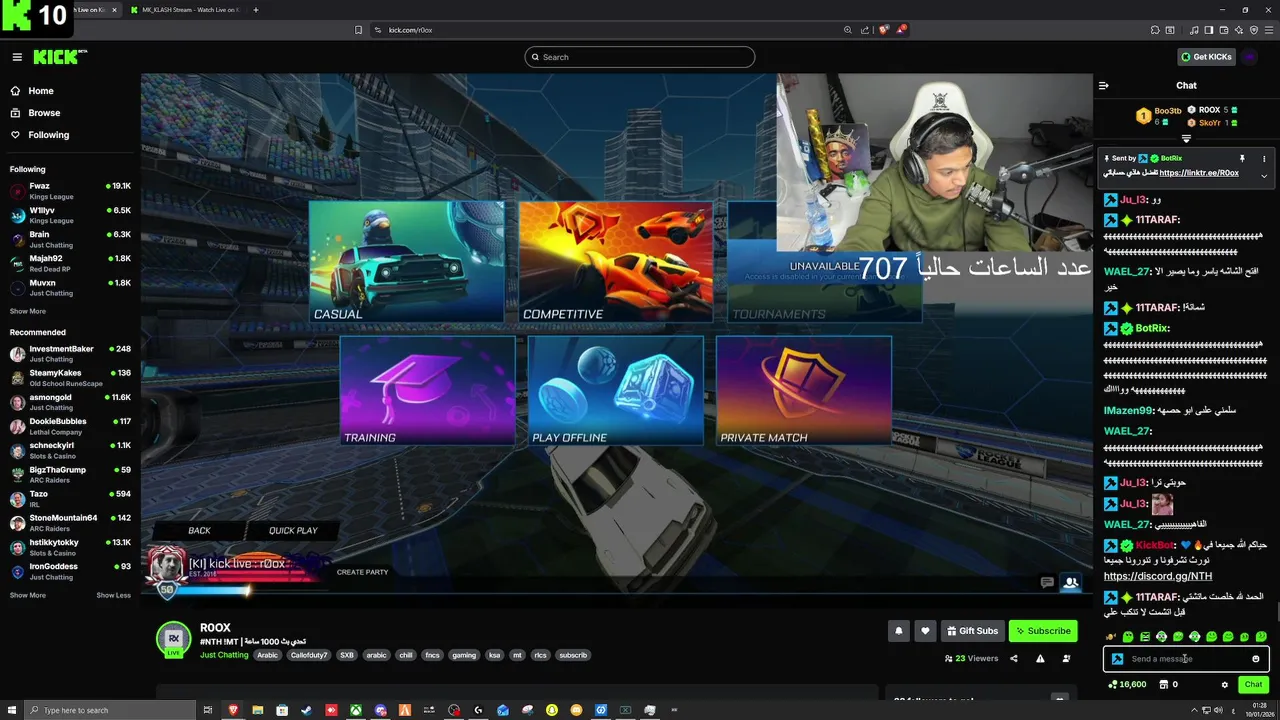The image size is (1280, 720).
Task: Bookmark this page via address bar icon
Action: (358, 30)
